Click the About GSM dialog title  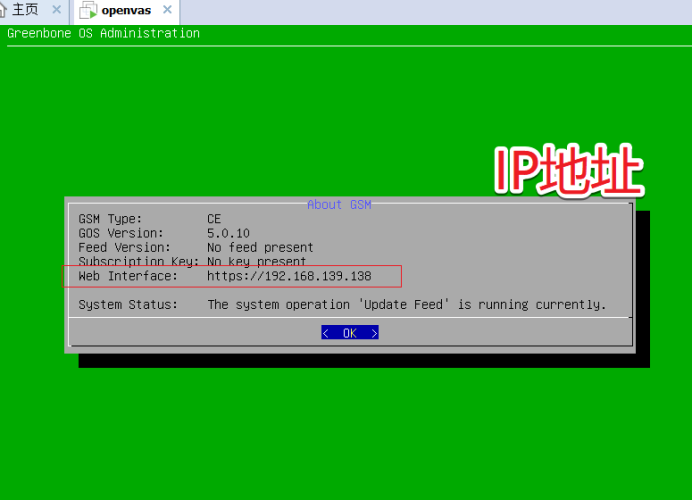tap(339, 205)
